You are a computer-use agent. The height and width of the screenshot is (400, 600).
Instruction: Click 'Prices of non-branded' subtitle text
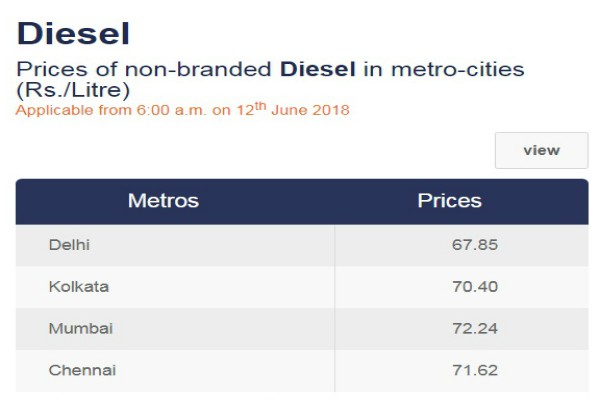[144, 69]
